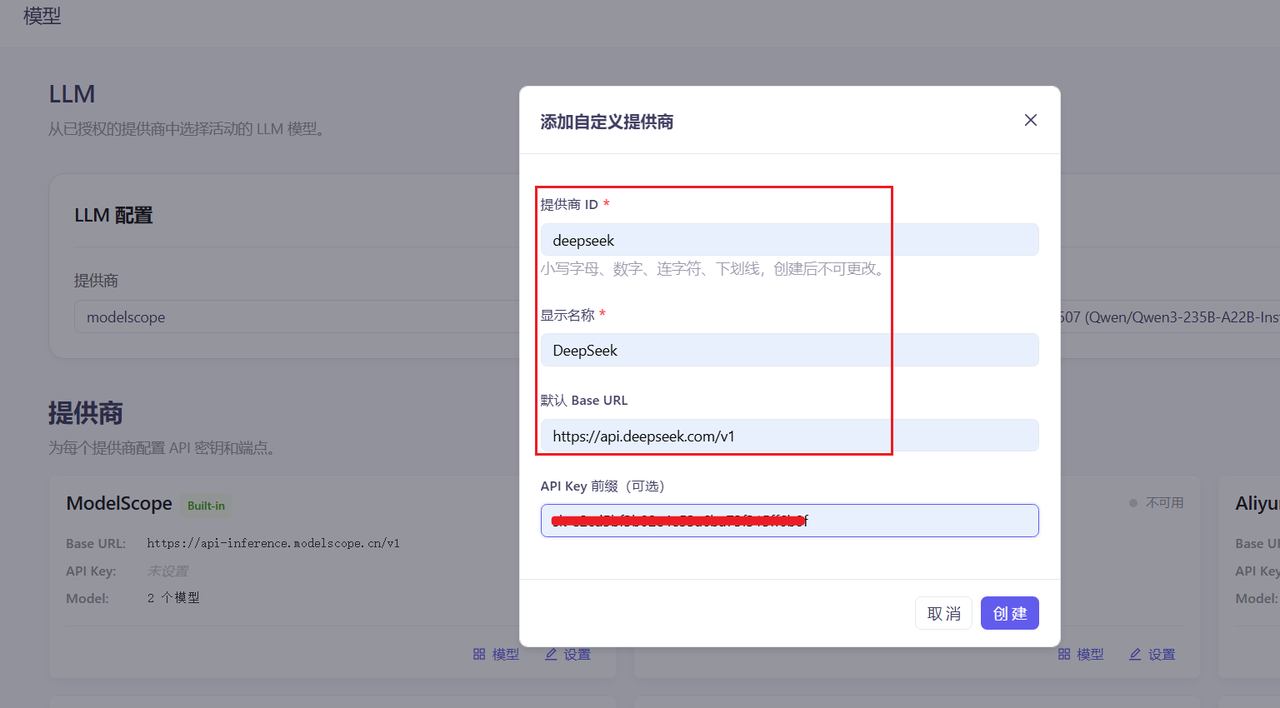This screenshot has height=708, width=1280.
Task: Click the LLM 配置 heading
Action: tap(113, 215)
